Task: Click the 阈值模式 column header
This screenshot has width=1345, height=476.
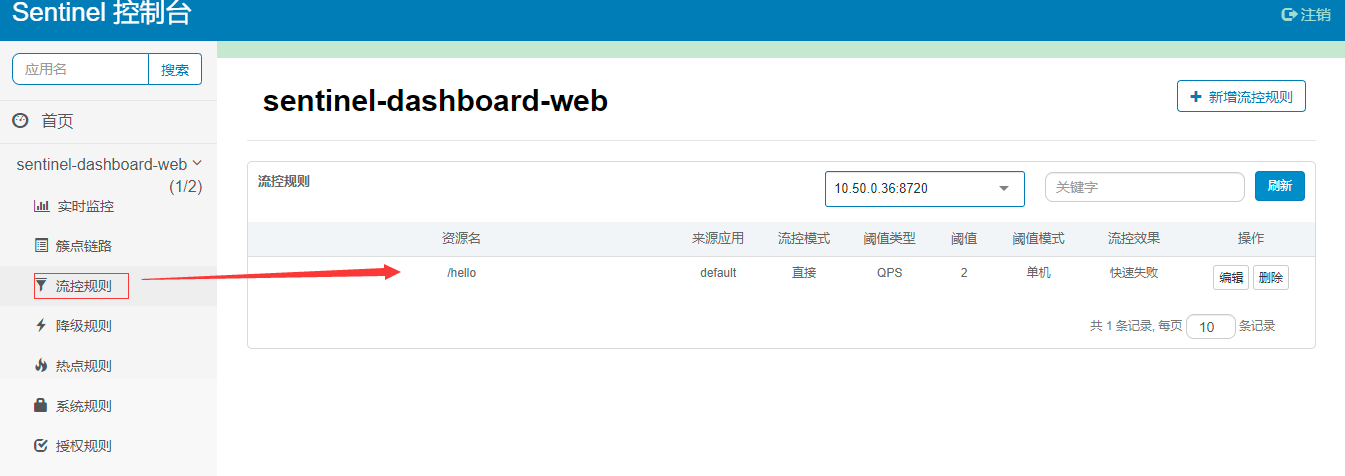Action: coord(1038,238)
